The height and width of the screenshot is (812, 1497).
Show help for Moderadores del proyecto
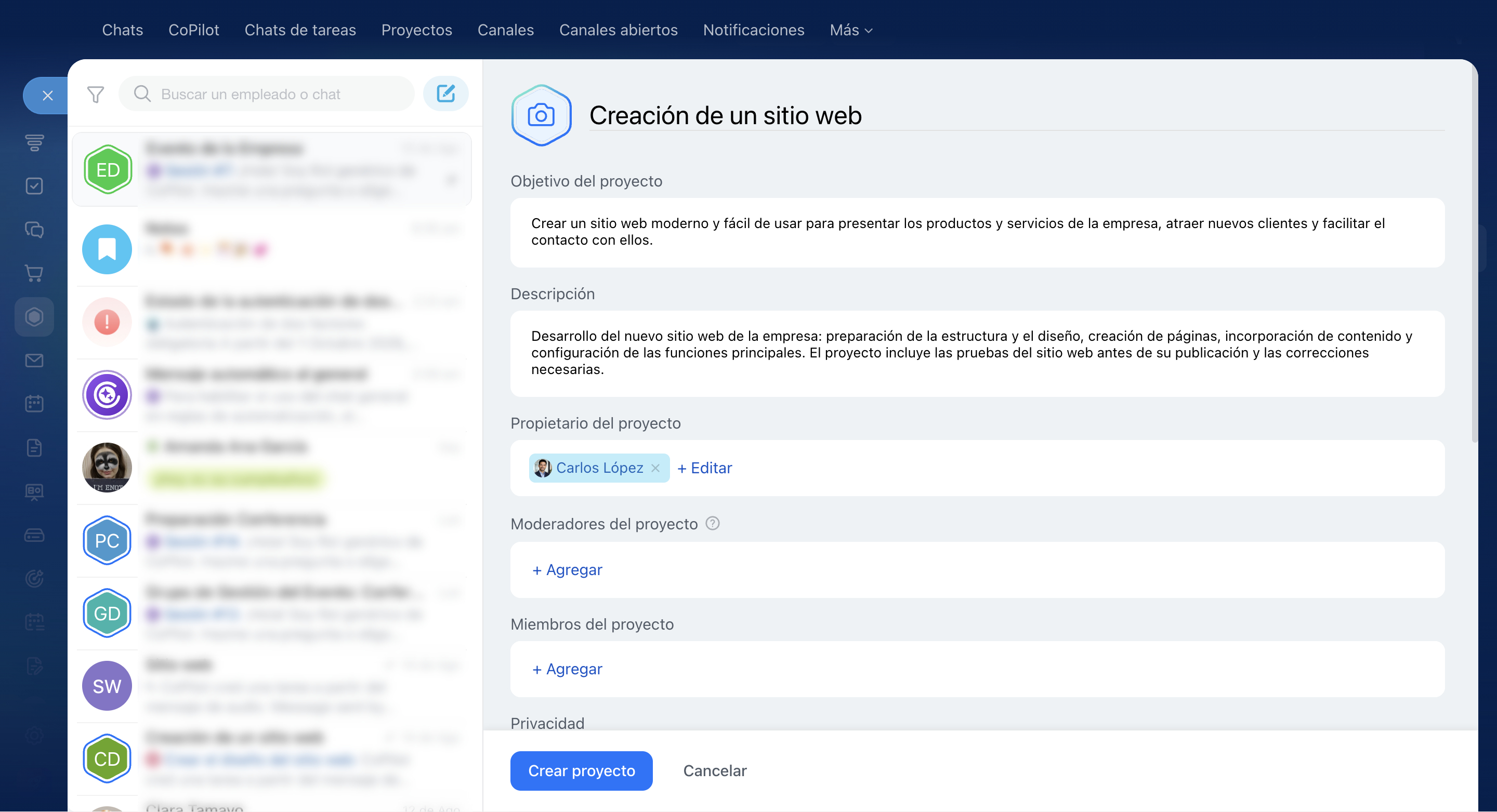(713, 523)
